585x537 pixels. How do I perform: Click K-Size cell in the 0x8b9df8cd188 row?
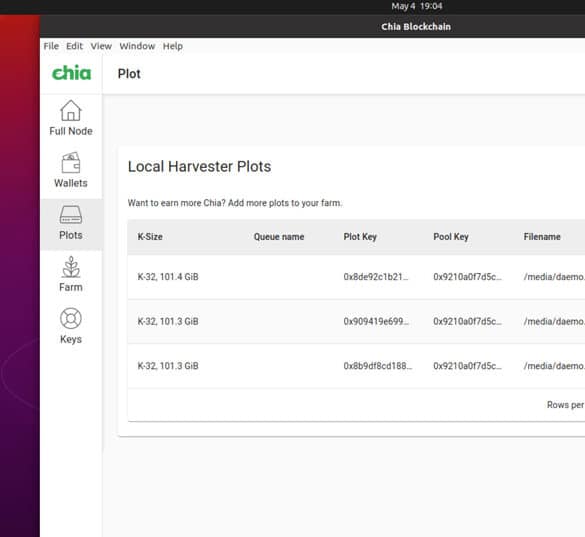pyautogui.click(x=168, y=366)
